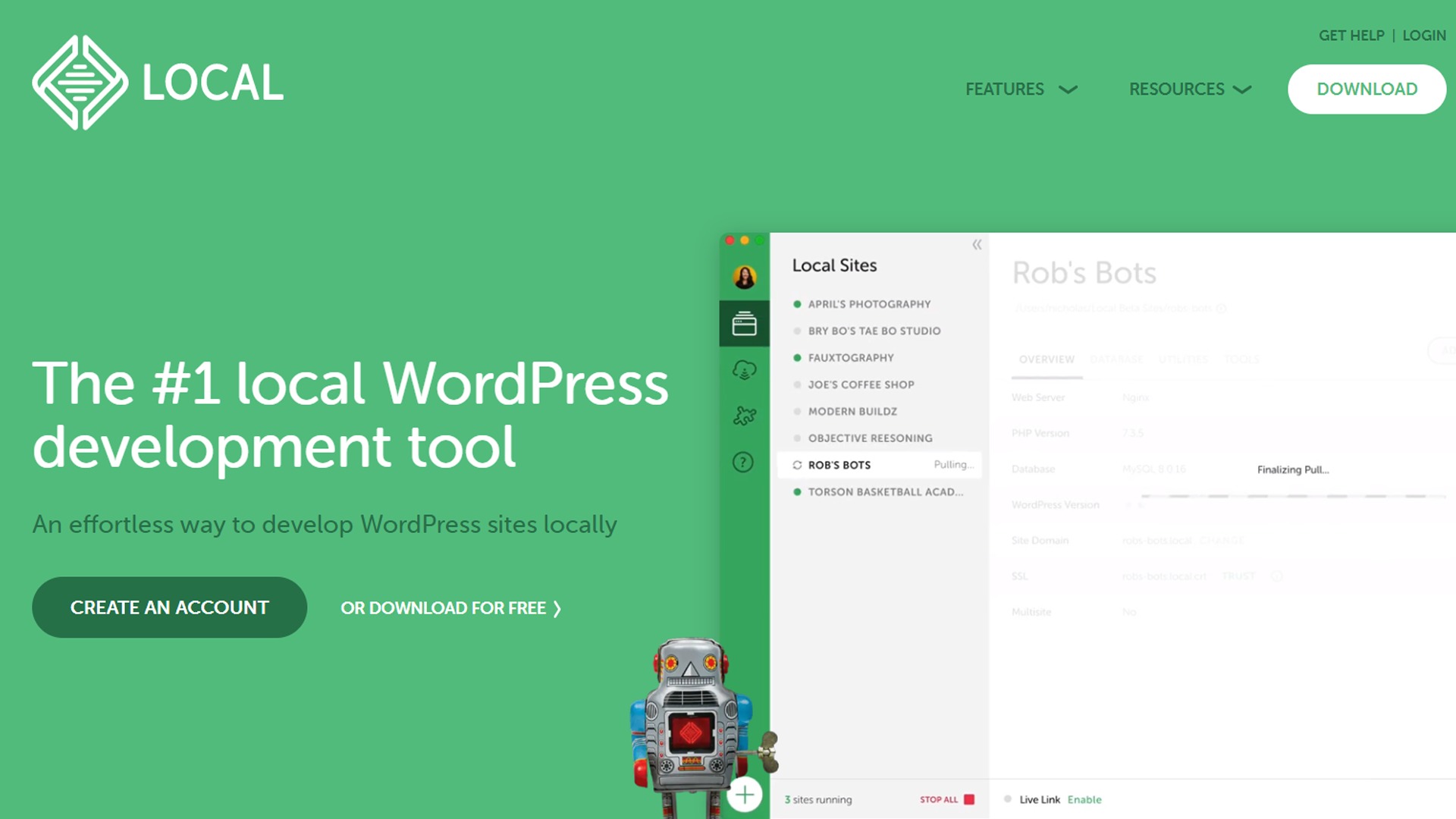The width and height of the screenshot is (1456, 819).
Task: Open the cloud connect sidebar icon
Action: [744, 370]
